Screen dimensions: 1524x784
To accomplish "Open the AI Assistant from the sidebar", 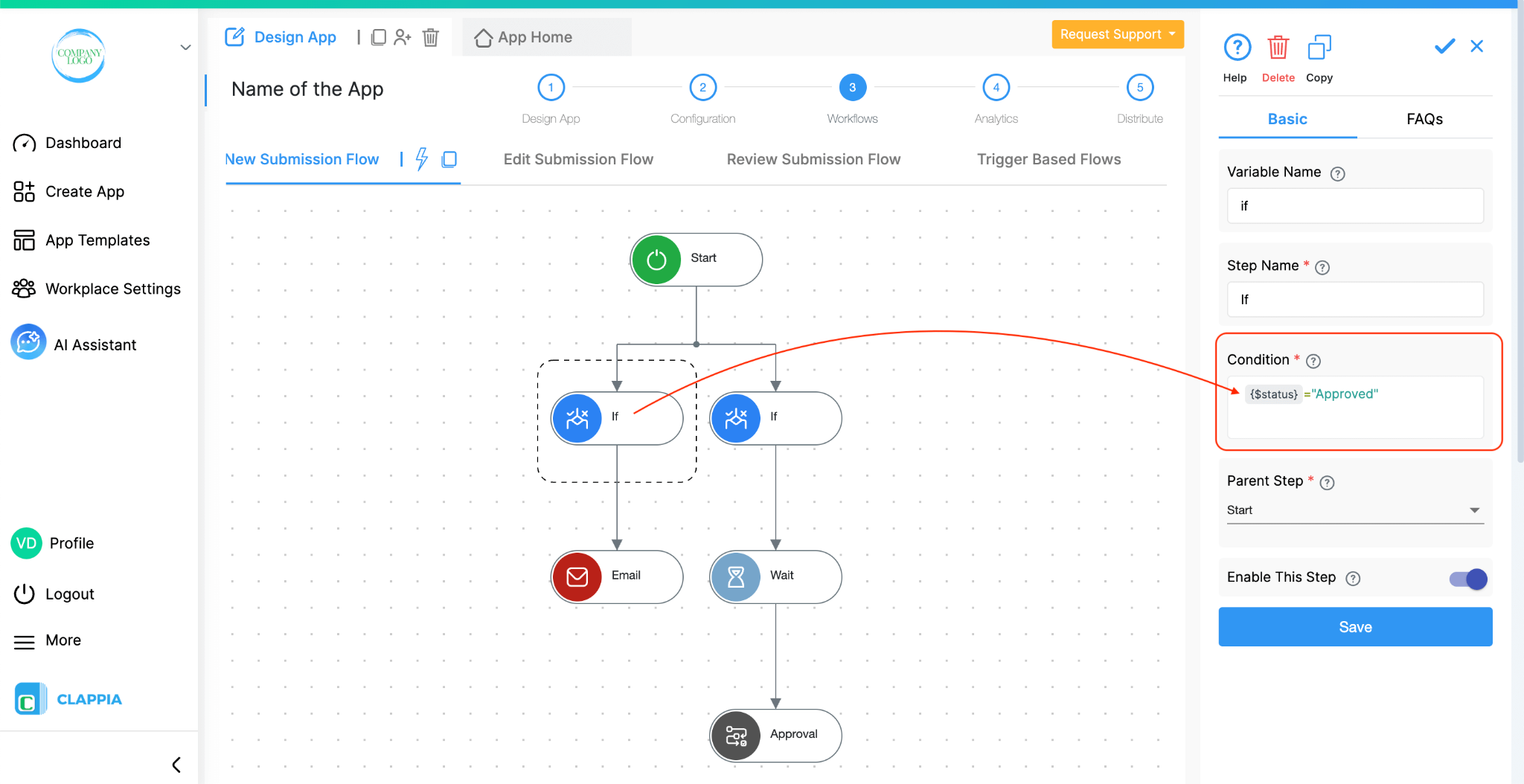I will pyautogui.click(x=95, y=344).
